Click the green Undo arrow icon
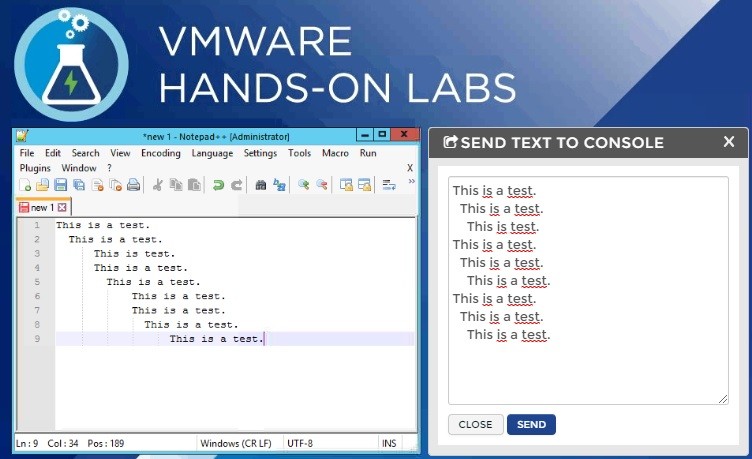Viewport: 752px width, 459px height. tap(218, 185)
